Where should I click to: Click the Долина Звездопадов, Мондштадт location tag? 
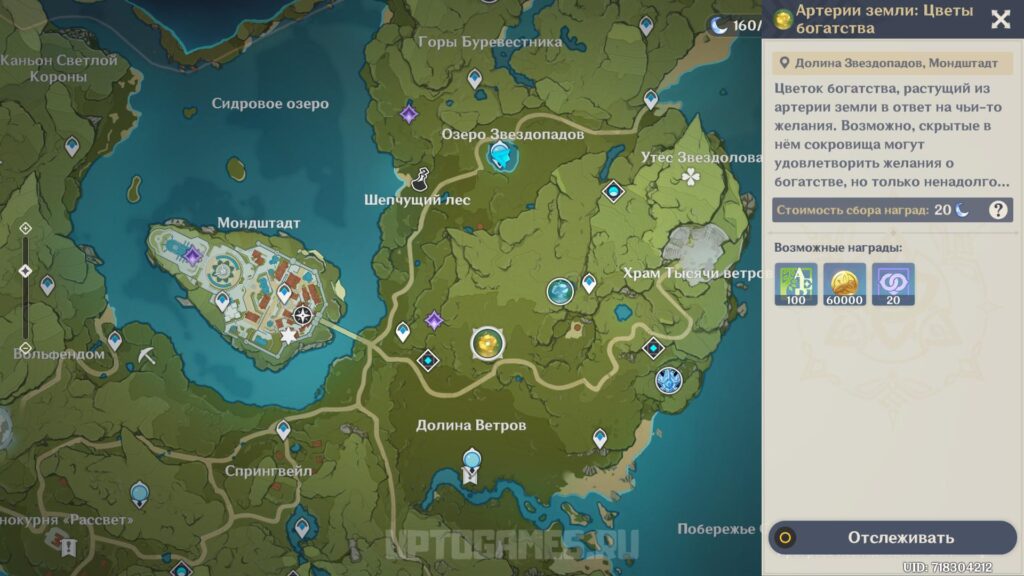[x=891, y=62]
